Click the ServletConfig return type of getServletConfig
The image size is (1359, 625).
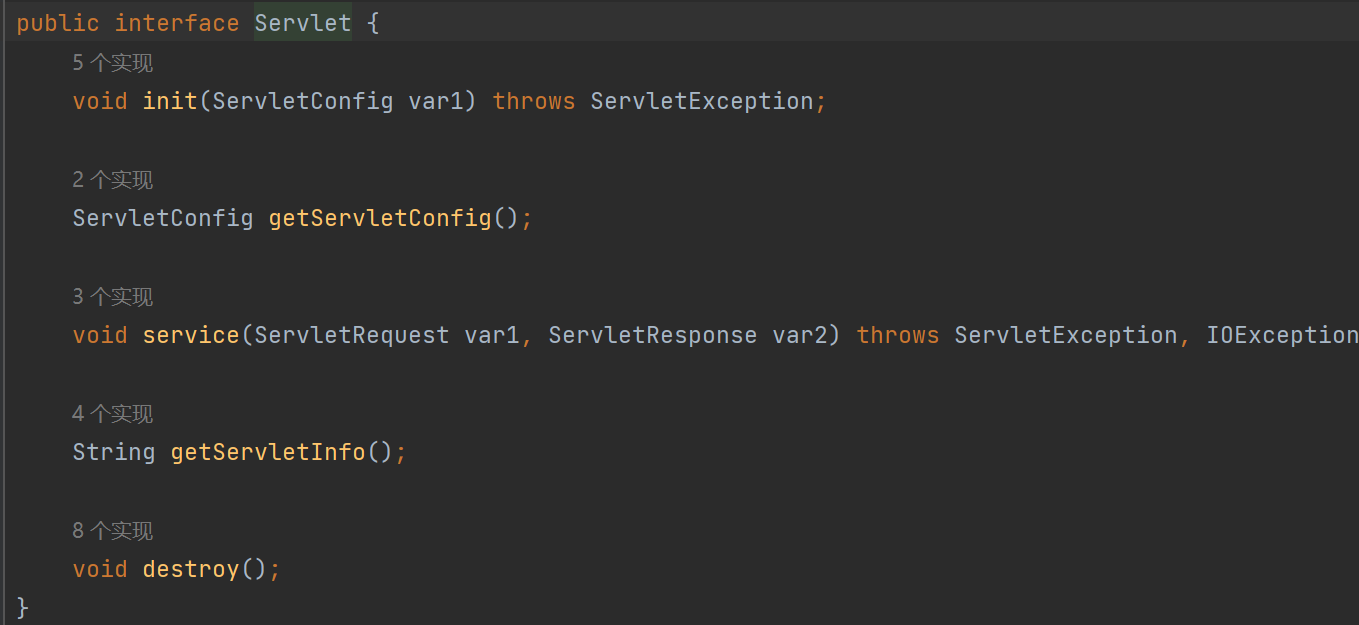163,218
